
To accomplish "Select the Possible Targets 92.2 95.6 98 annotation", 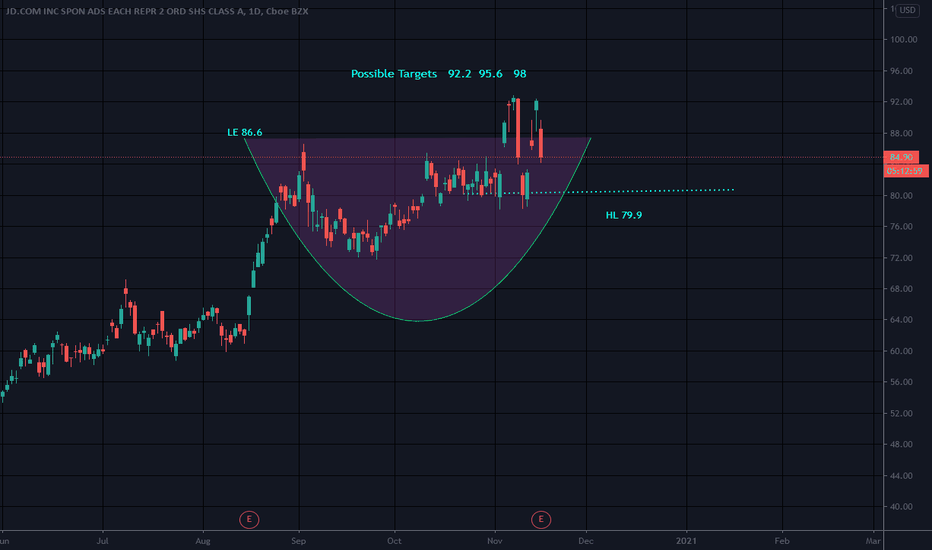I will 438,74.
